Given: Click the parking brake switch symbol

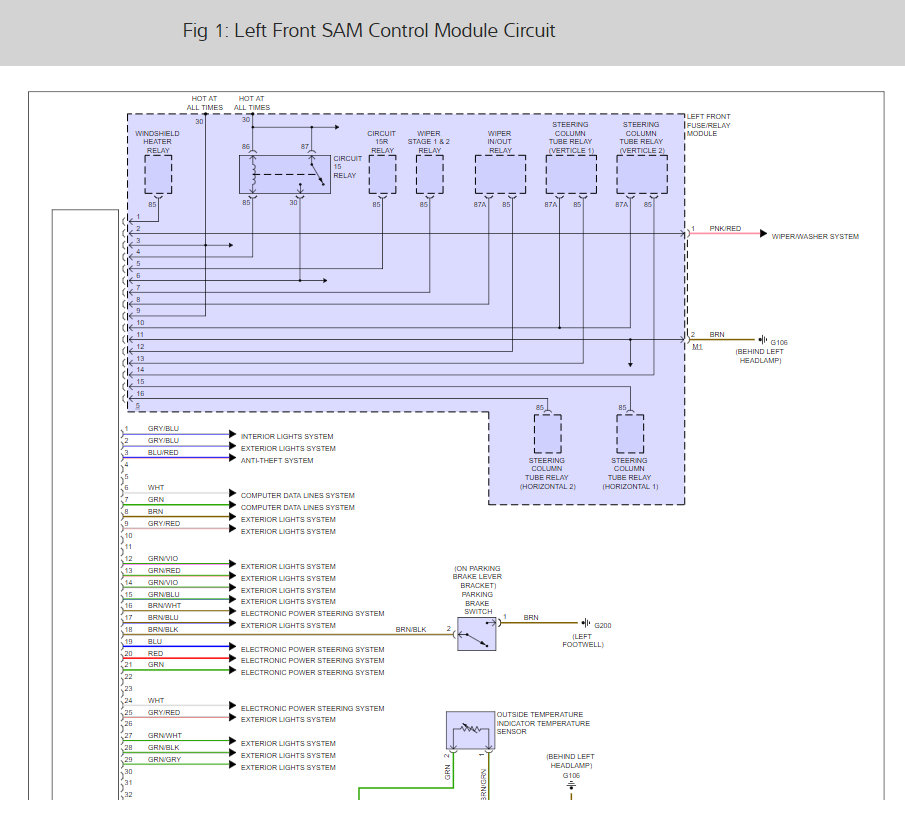Looking at the screenshot, I should click(477, 634).
